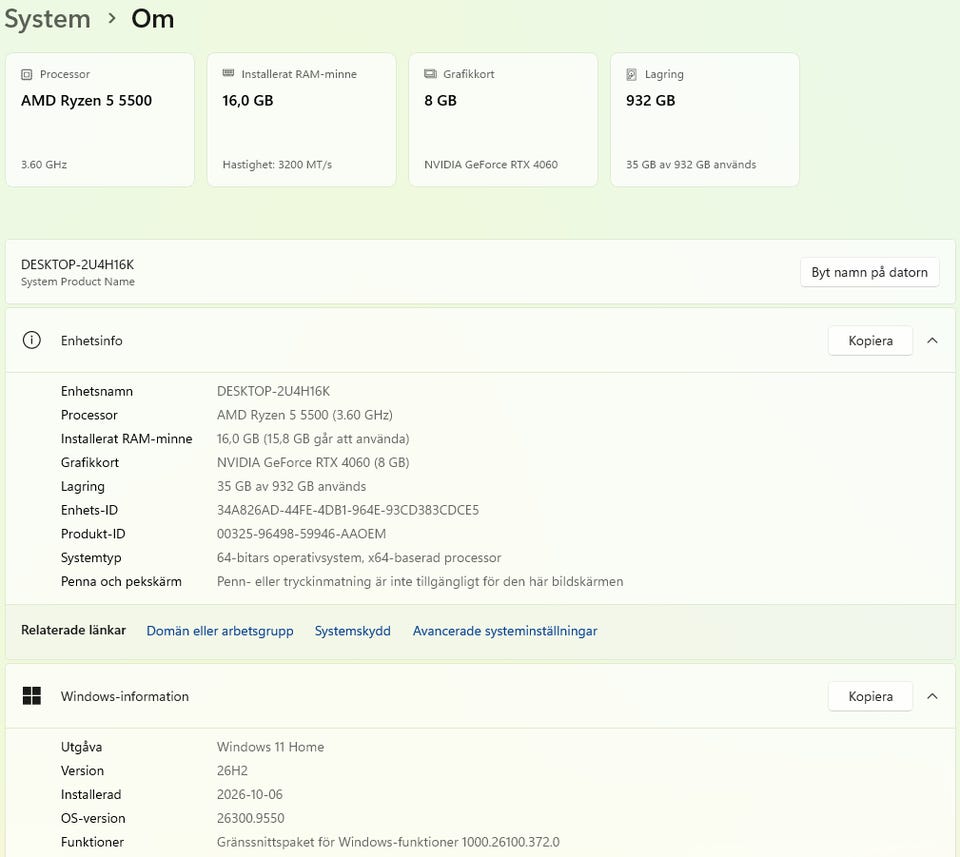960x857 pixels.
Task: Open the Lagring 932 GB card
Action: (x=705, y=120)
